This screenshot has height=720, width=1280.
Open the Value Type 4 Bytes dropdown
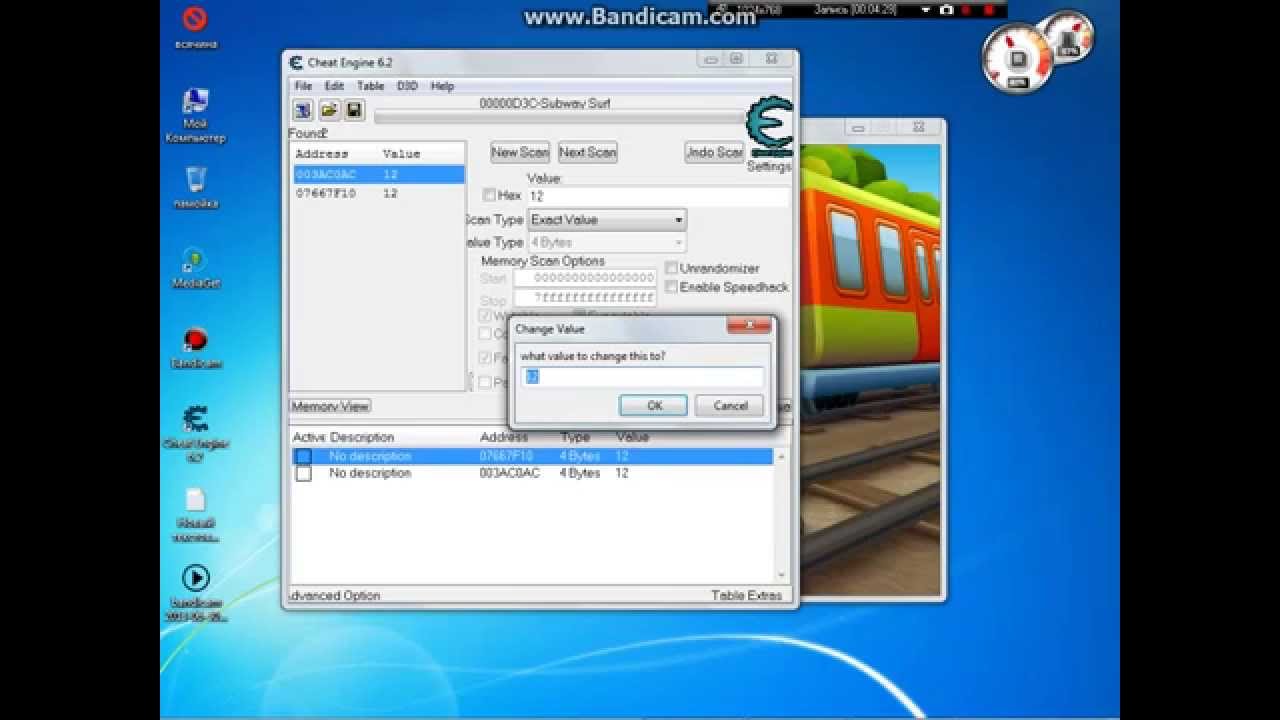(x=606, y=242)
